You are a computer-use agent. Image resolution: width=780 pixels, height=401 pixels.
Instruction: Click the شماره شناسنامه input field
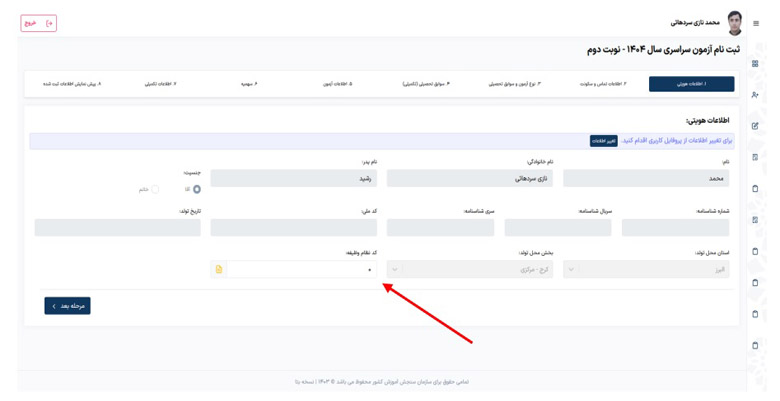676,227
